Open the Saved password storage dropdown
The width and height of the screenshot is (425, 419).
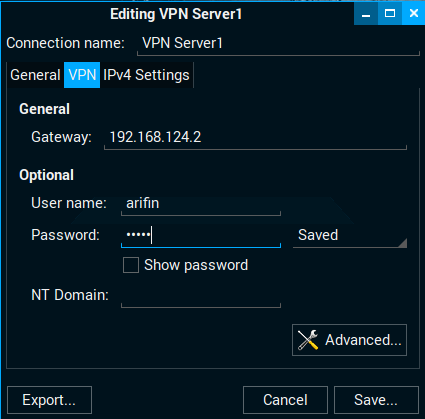click(x=350, y=235)
